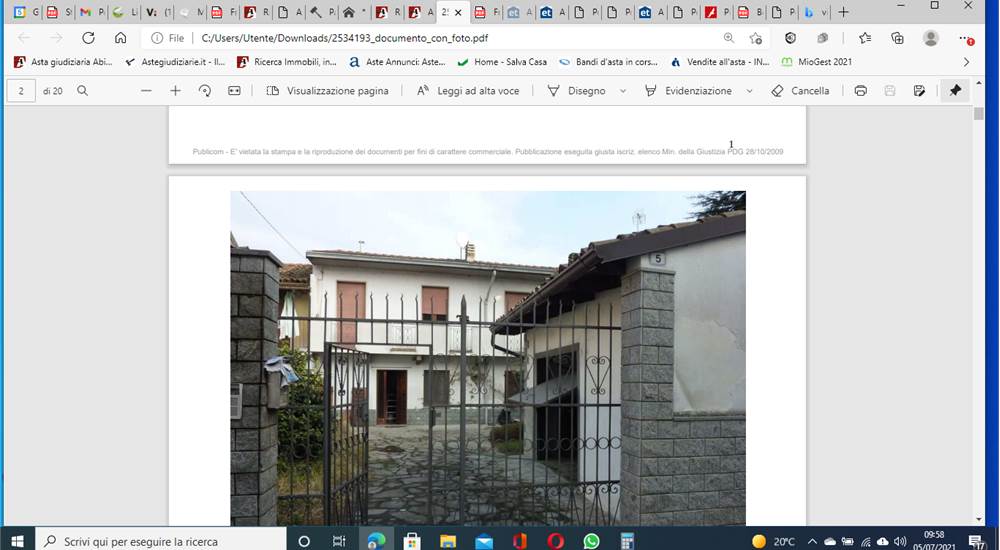Launch WhatsApp from the taskbar
This screenshot has height=550, width=1000.
(591, 541)
